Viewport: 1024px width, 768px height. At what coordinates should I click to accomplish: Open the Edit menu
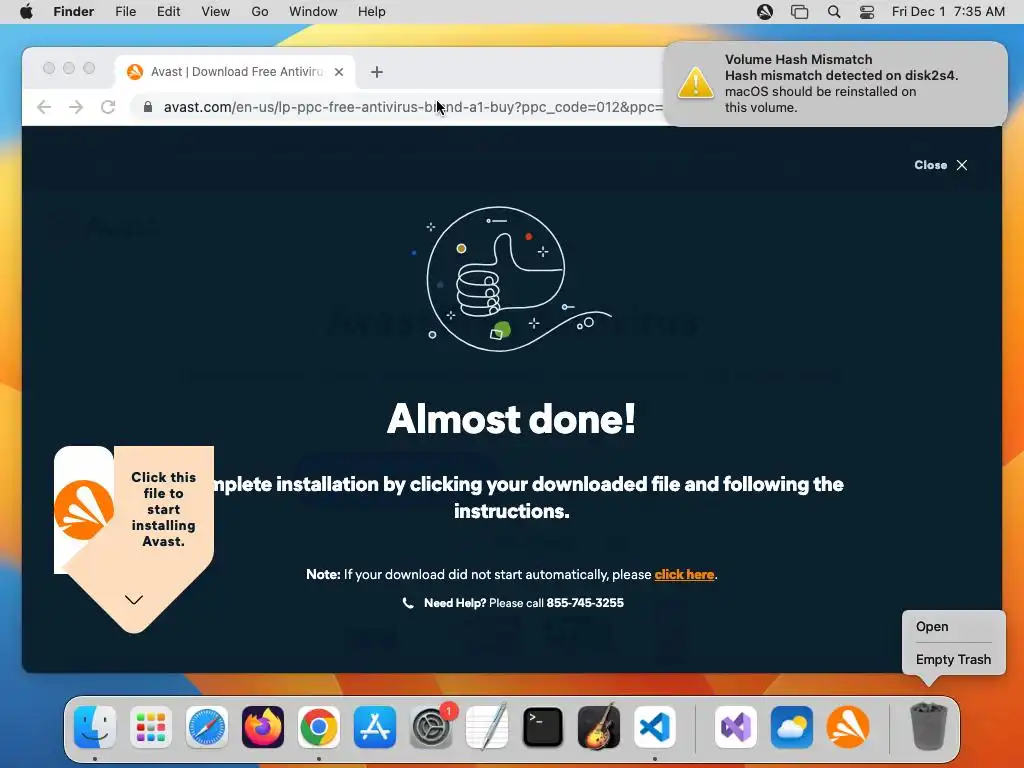point(168,12)
